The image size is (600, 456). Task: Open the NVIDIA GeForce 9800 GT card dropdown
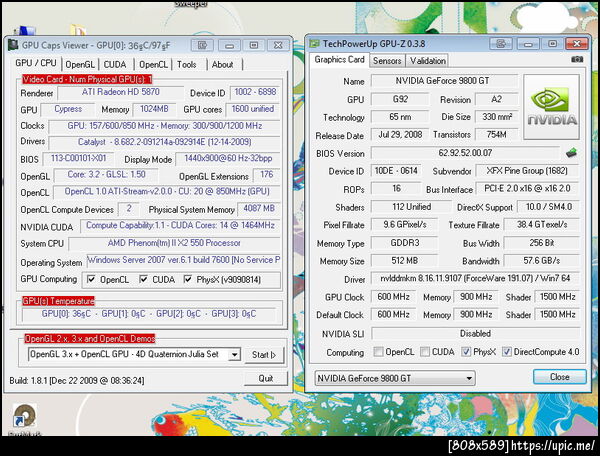[395, 378]
